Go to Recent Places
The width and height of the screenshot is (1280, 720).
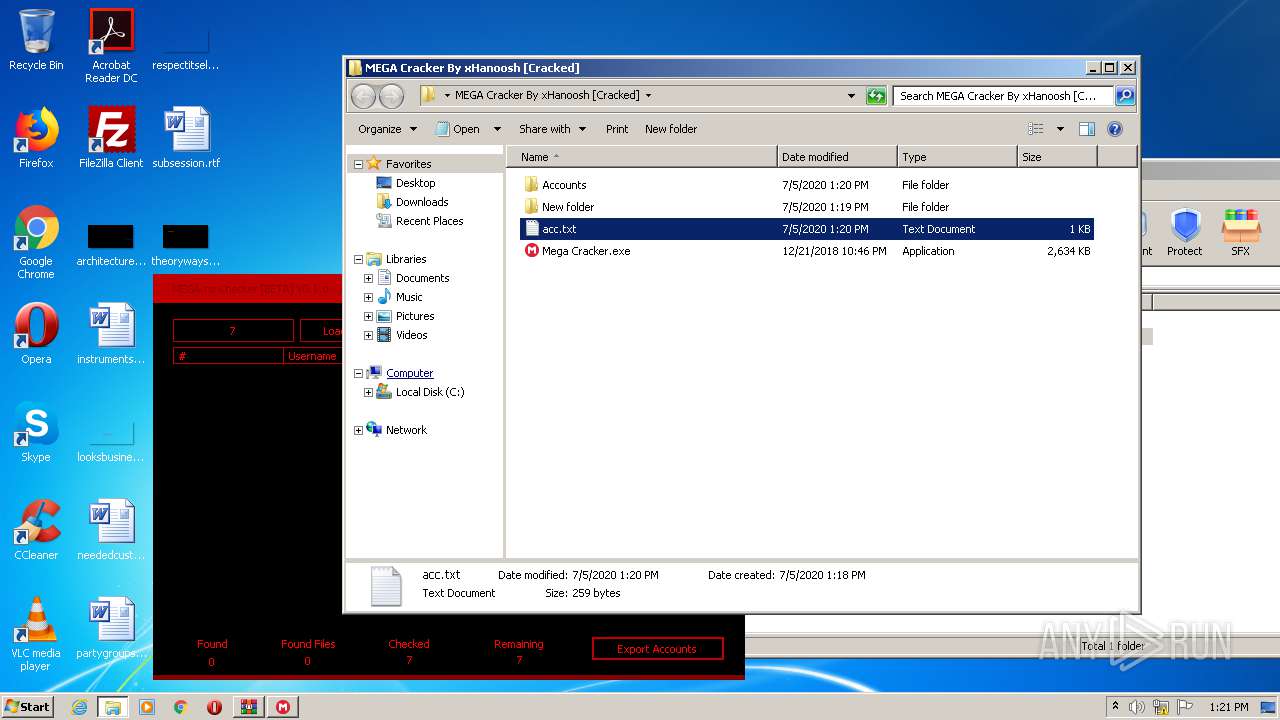[429, 221]
